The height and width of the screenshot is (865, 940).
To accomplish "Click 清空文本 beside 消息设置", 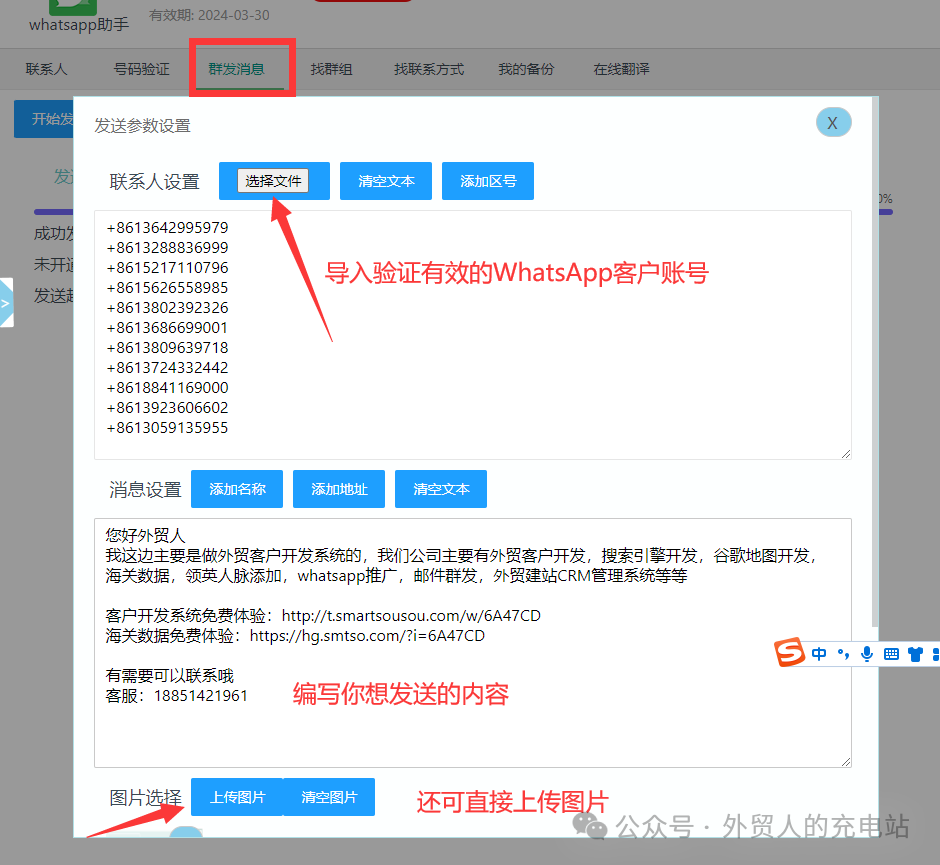I will coord(441,489).
